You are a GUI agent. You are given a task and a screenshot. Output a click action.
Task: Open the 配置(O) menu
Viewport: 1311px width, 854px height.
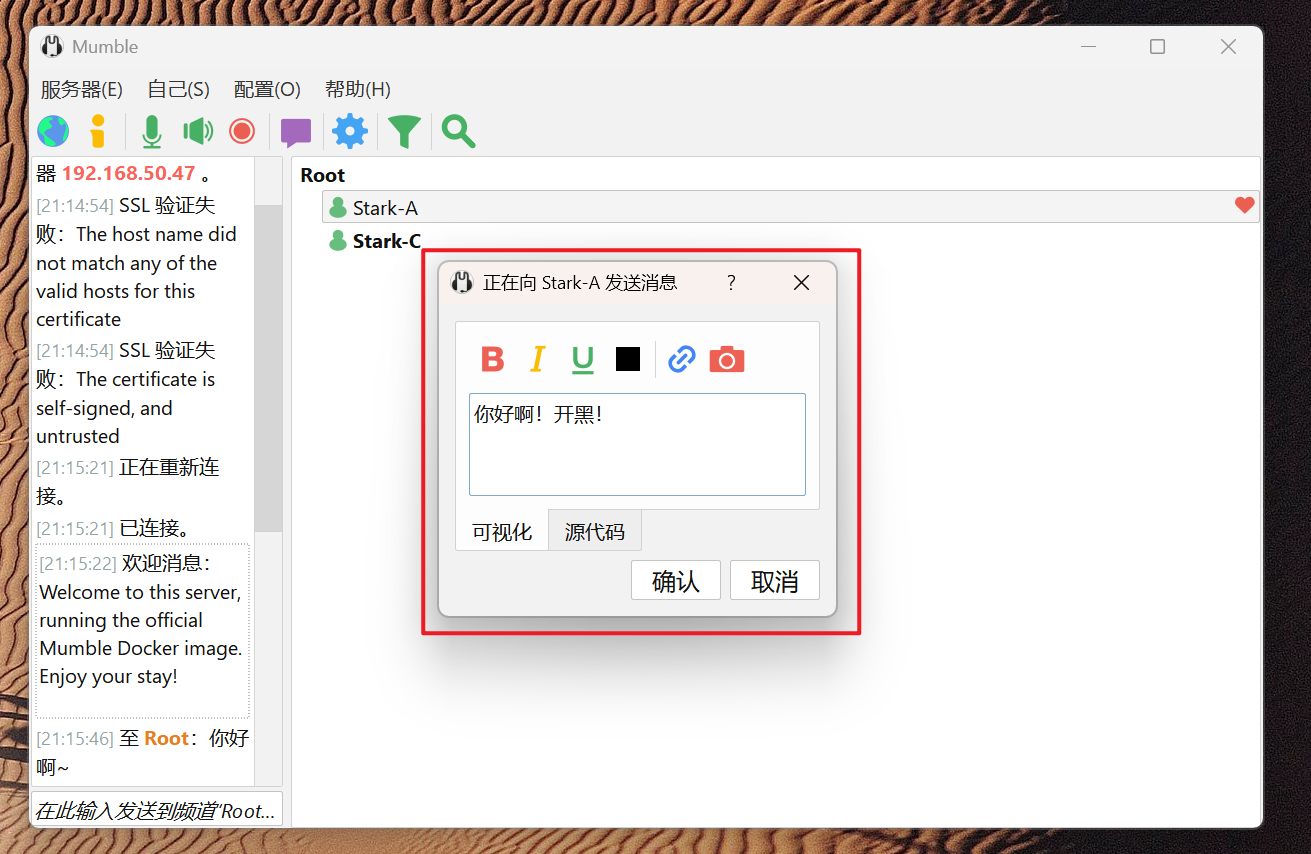(x=267, y=89)
